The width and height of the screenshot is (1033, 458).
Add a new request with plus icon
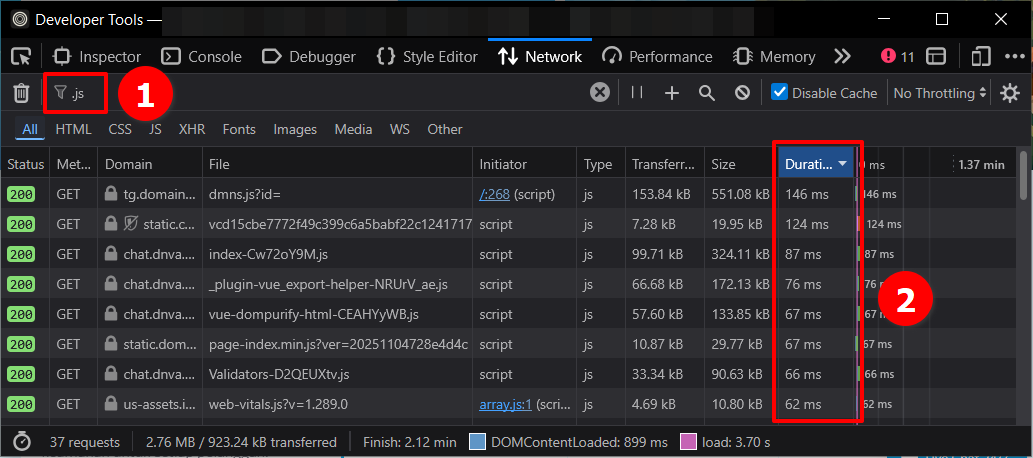click(x=671, y=94)
